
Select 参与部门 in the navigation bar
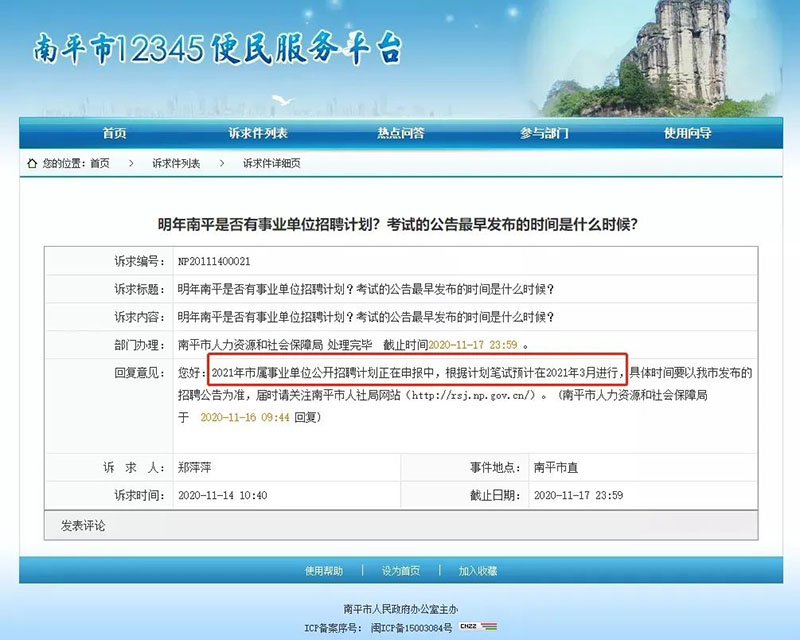[x=544, y=133]
